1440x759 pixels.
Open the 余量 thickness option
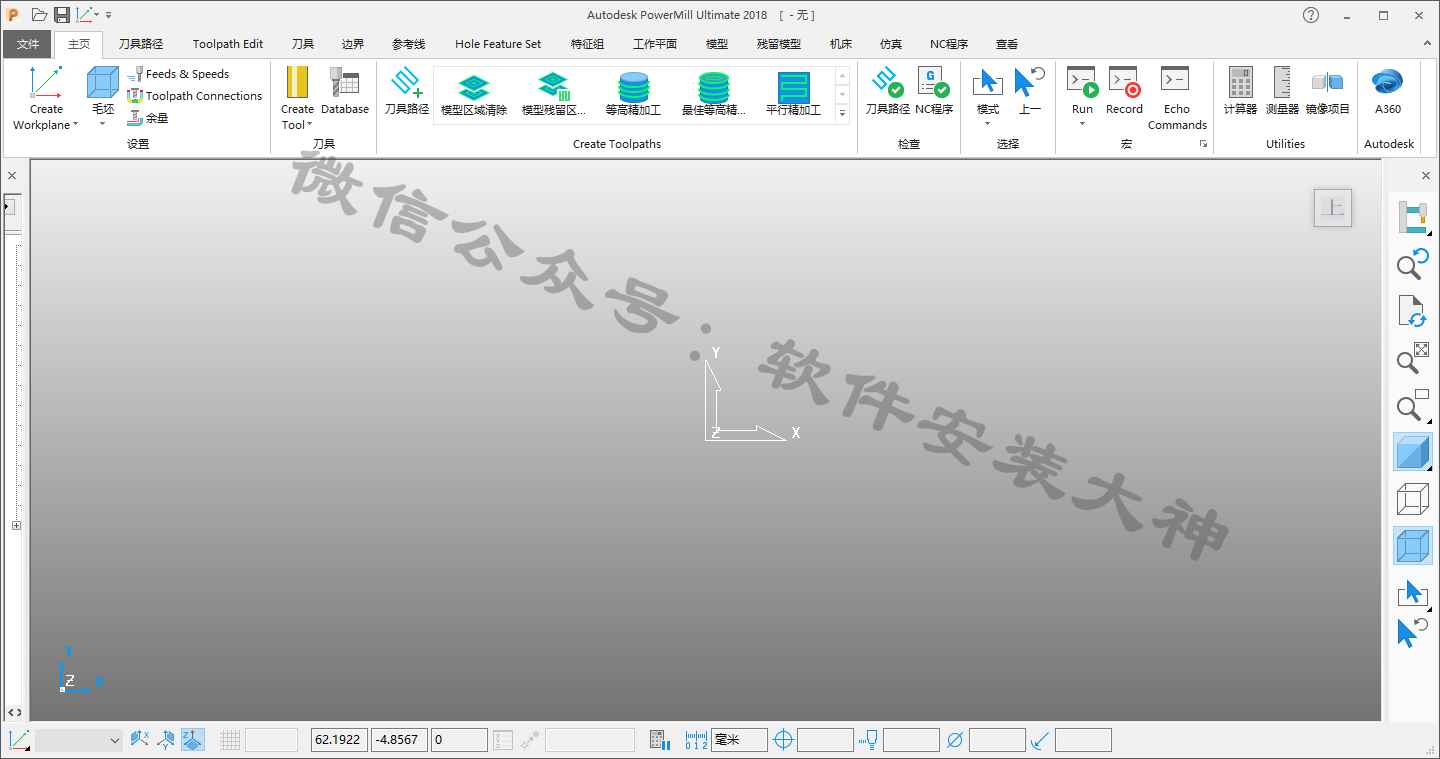point(148,118)
